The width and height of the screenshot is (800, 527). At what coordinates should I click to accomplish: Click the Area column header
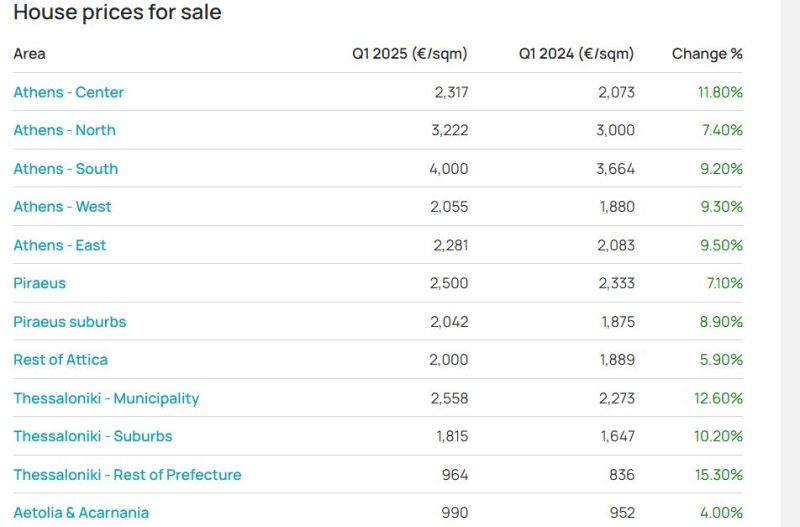coord(29,54)
